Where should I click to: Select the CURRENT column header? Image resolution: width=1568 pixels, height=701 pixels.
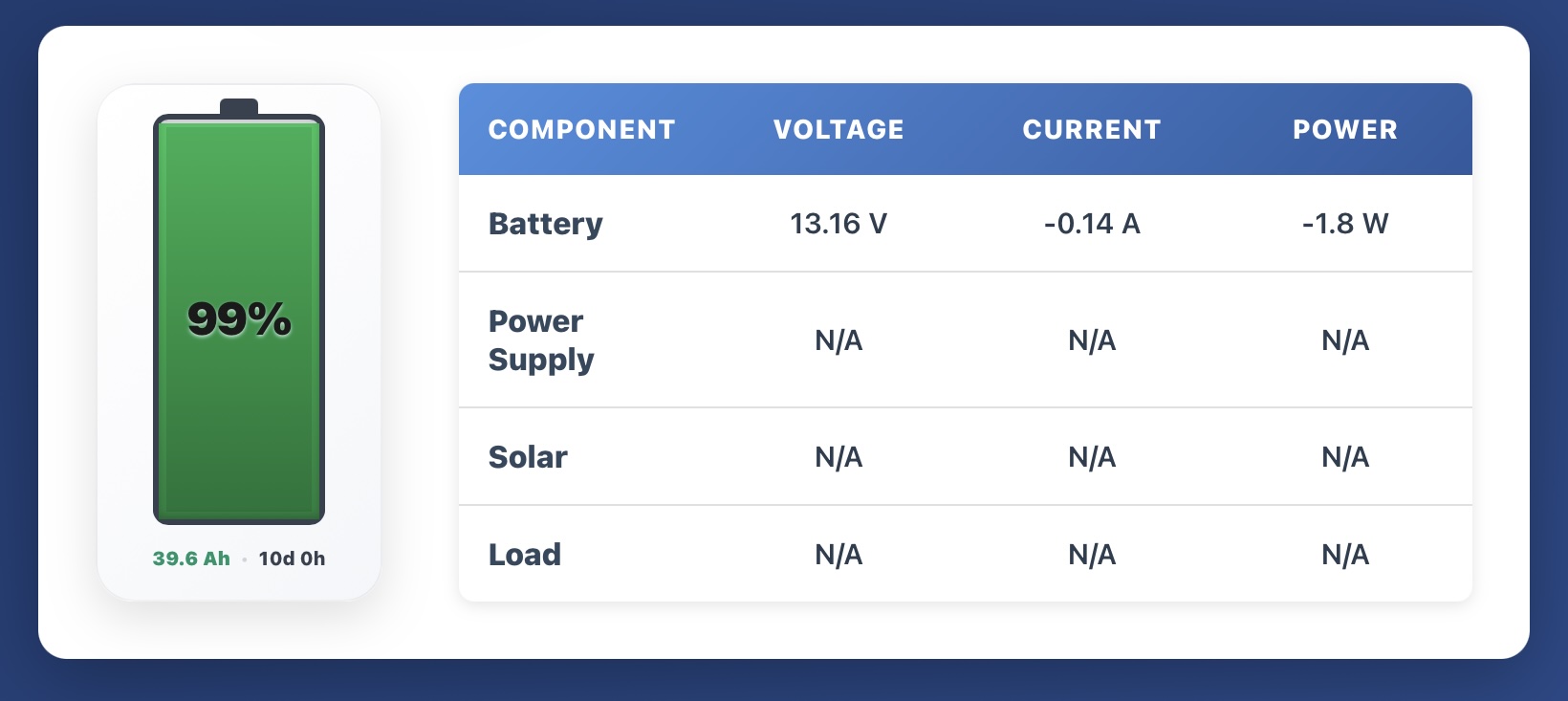pos(1092,130)
